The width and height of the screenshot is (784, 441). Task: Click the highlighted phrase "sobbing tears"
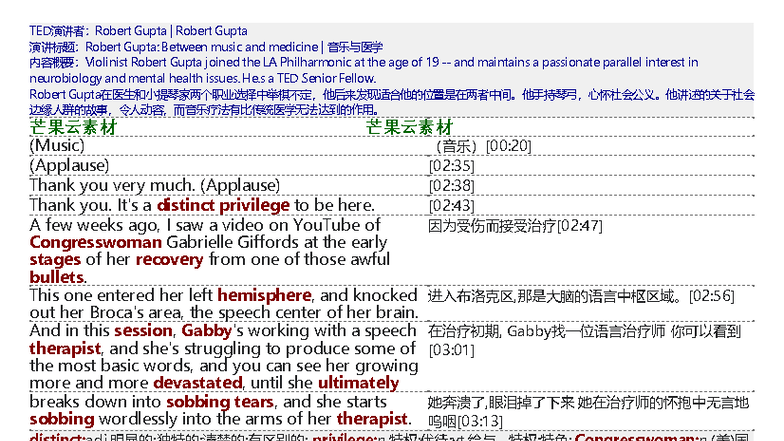click(220, 401)
